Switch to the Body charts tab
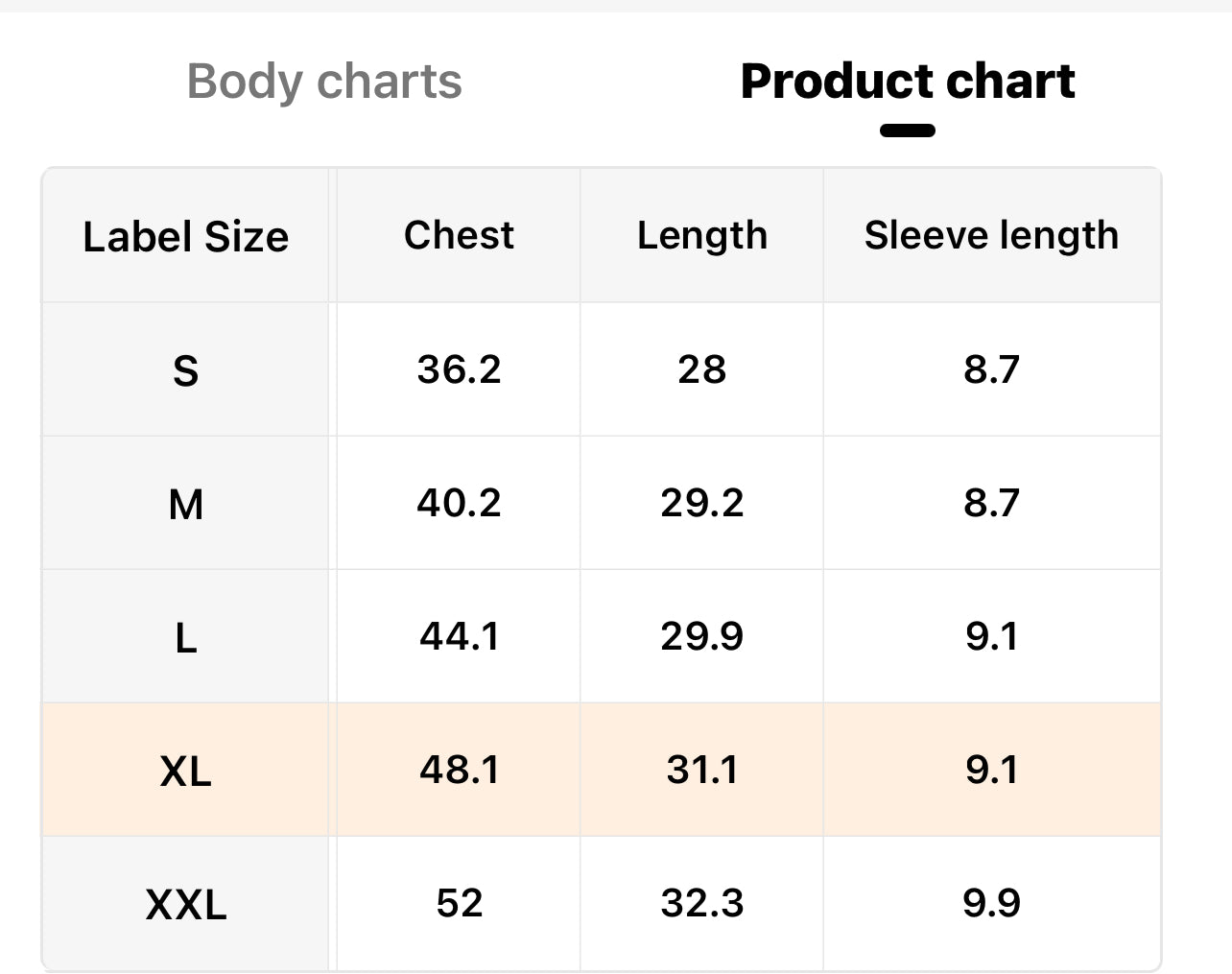Image resolution: width=1232 pixels, height=974 pixels. click(324, 82)
